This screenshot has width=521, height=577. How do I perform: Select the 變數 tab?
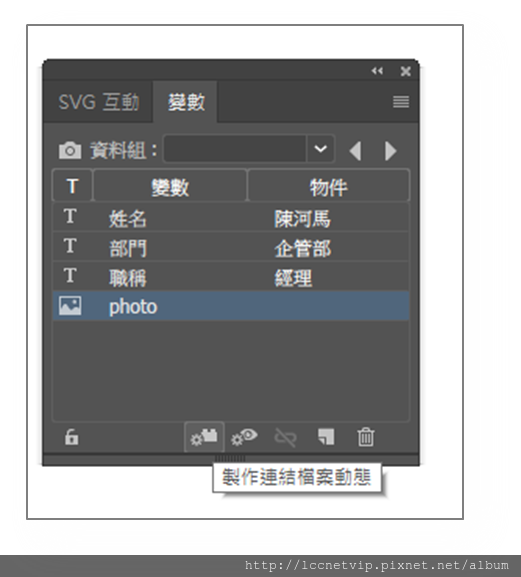[x=185, y=102]
